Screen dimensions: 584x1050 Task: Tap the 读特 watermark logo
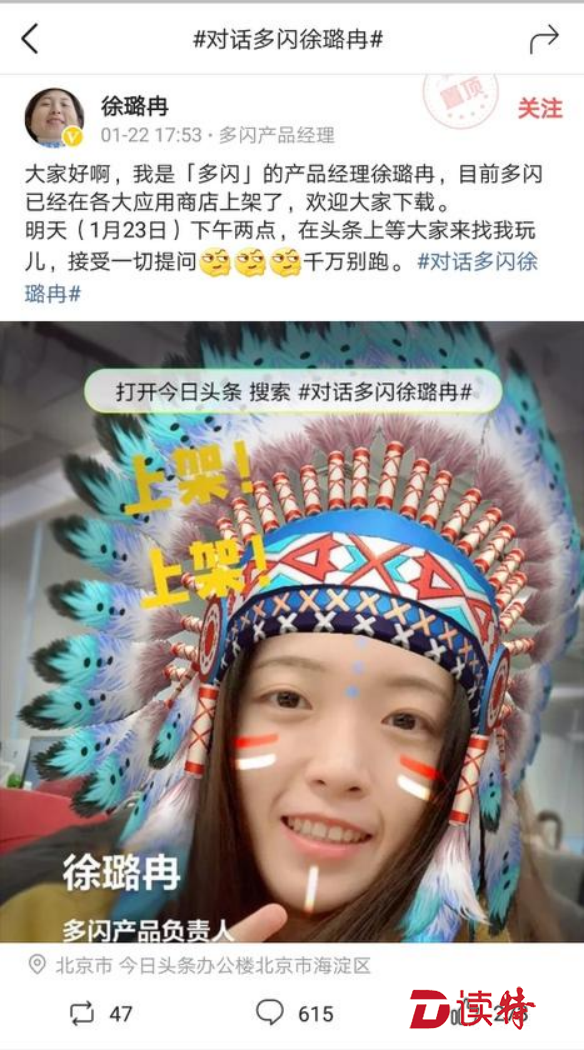pos(473,1008)
